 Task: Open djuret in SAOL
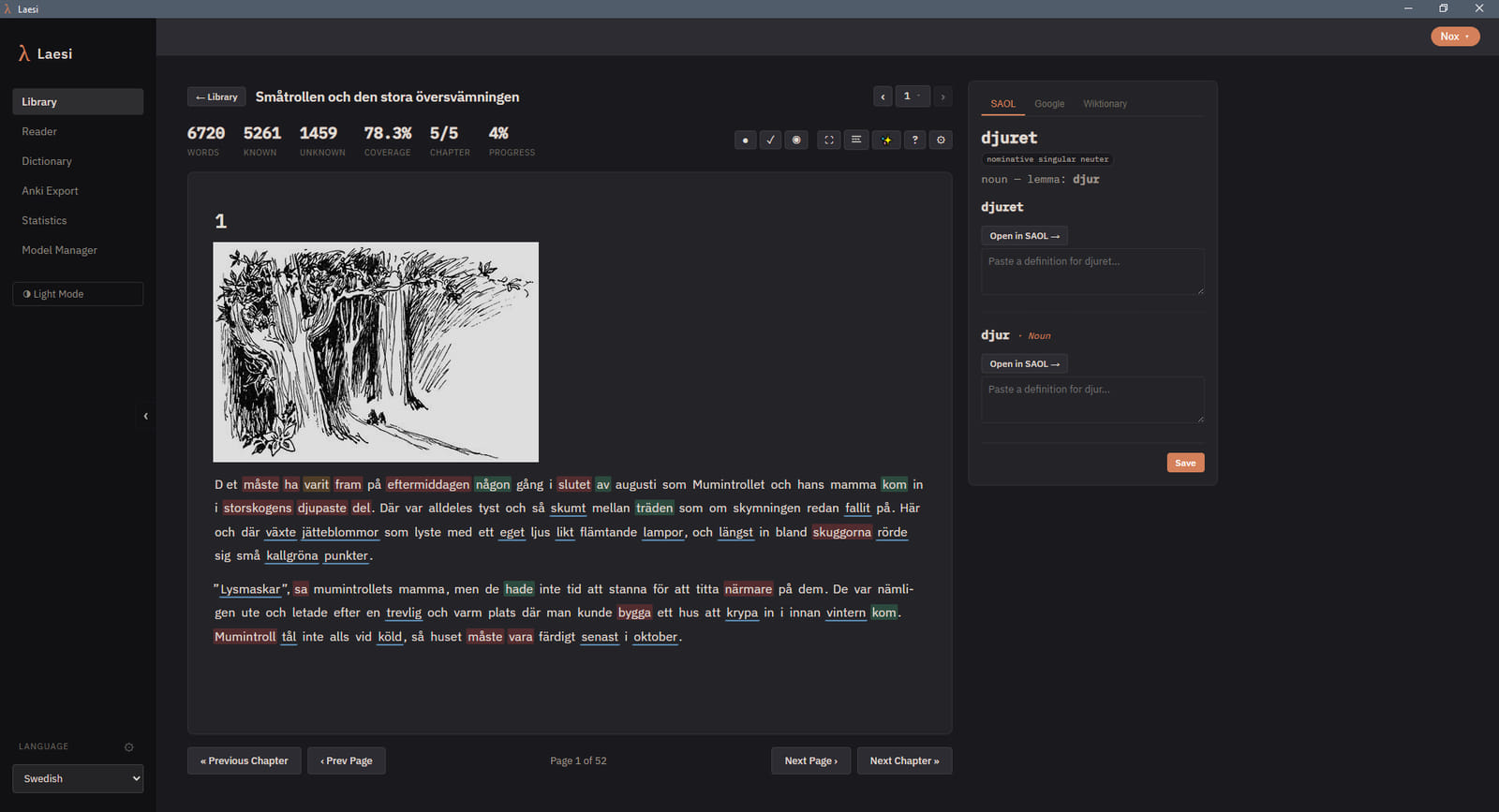[x=1024, y=236]
